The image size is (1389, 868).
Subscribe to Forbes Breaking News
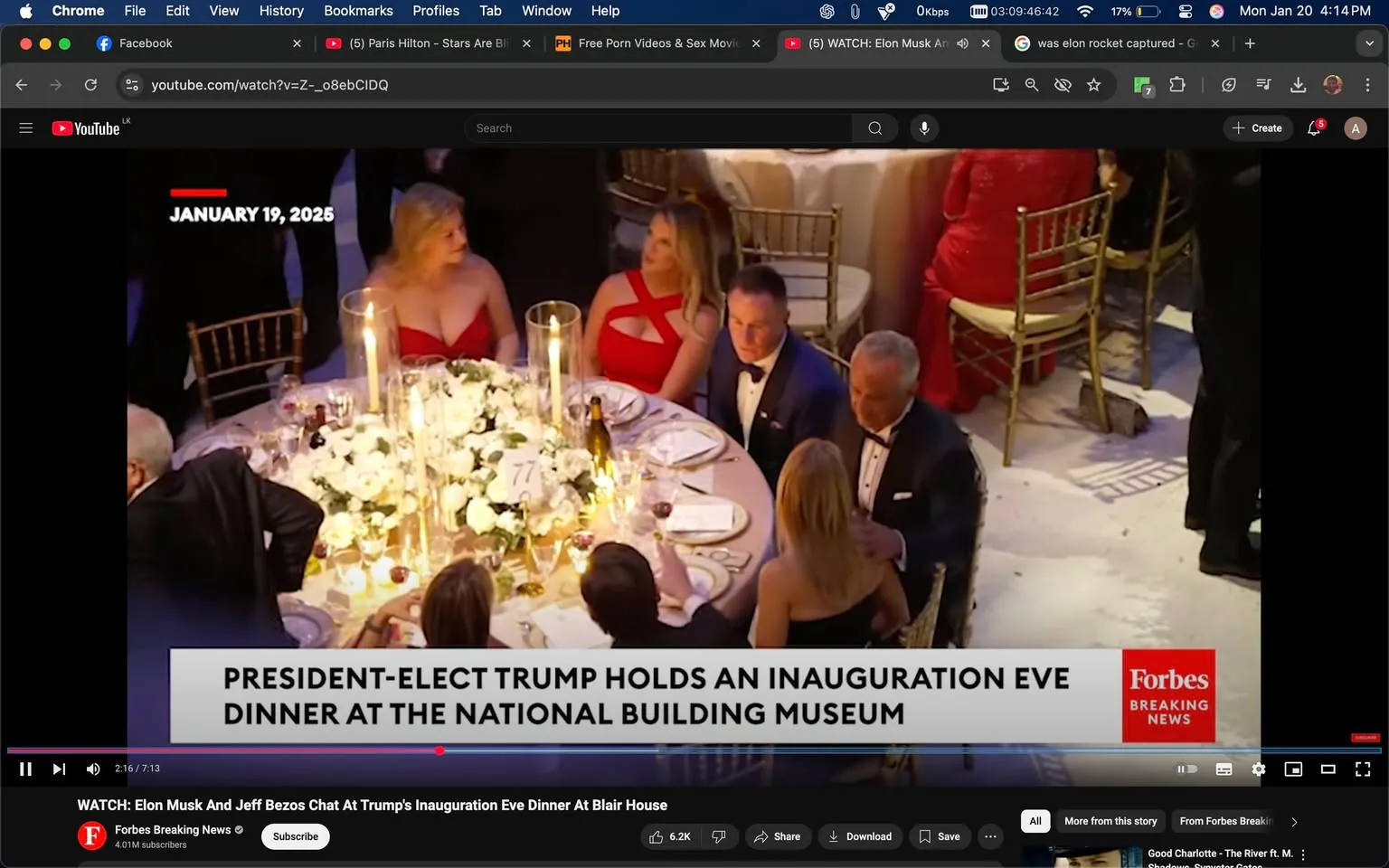coord(295,836)
